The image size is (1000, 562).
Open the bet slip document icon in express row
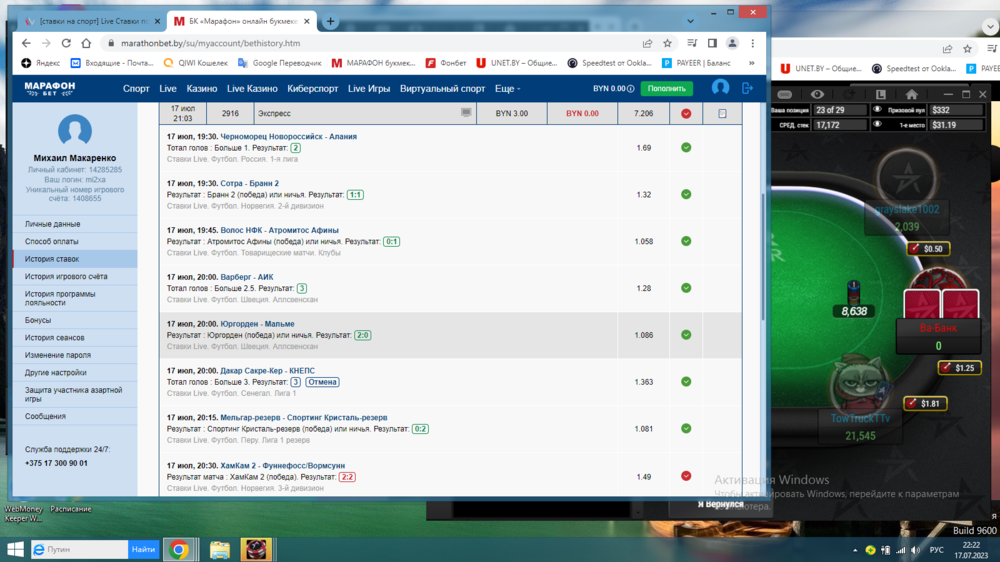point(722,114)
